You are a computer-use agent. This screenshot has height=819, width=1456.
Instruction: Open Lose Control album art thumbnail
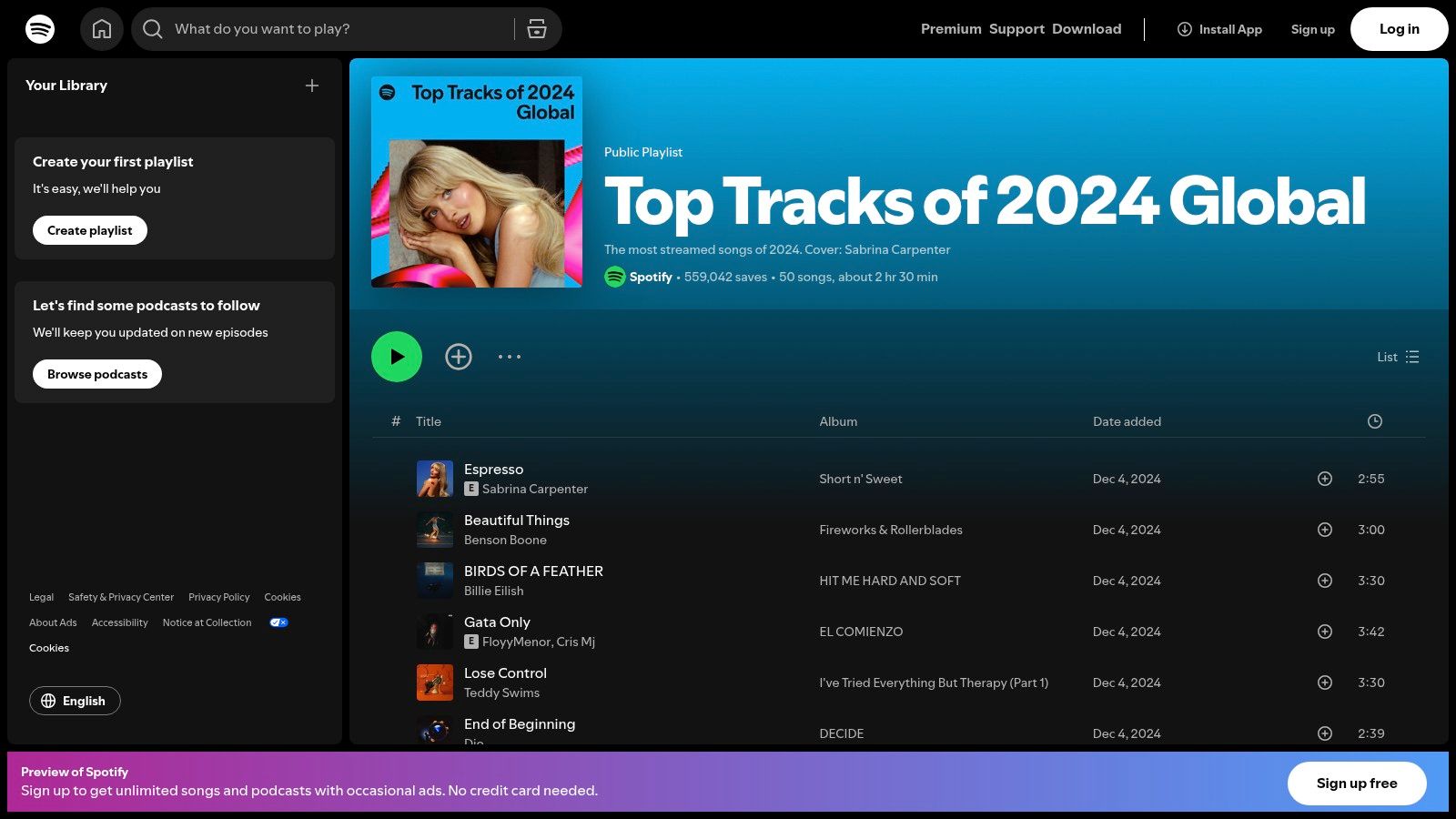(x=435, y=682)
